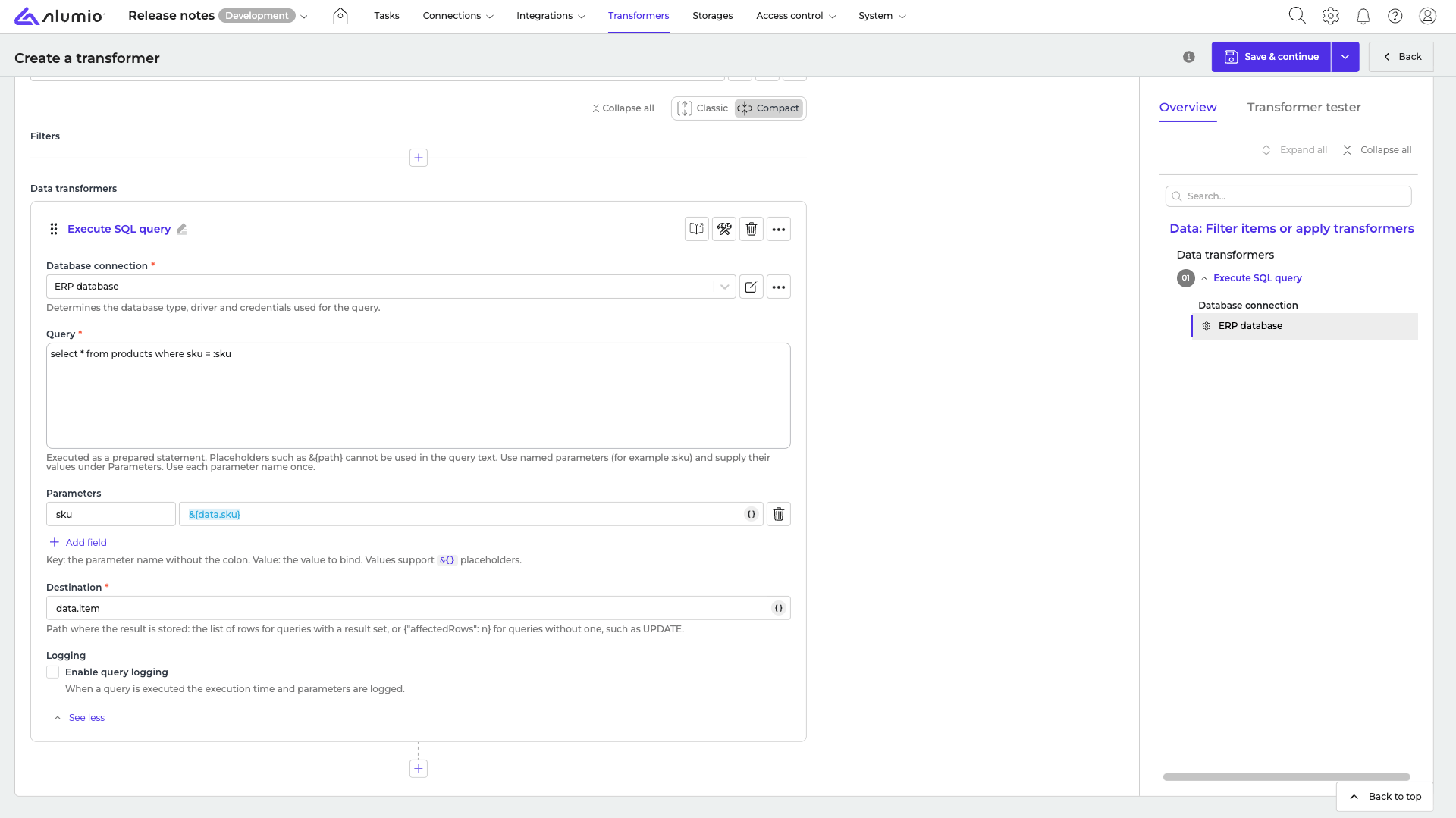Go Back from transformer creation
The height and width of the screenshot is (818, 1456).
coord(1401,57)
